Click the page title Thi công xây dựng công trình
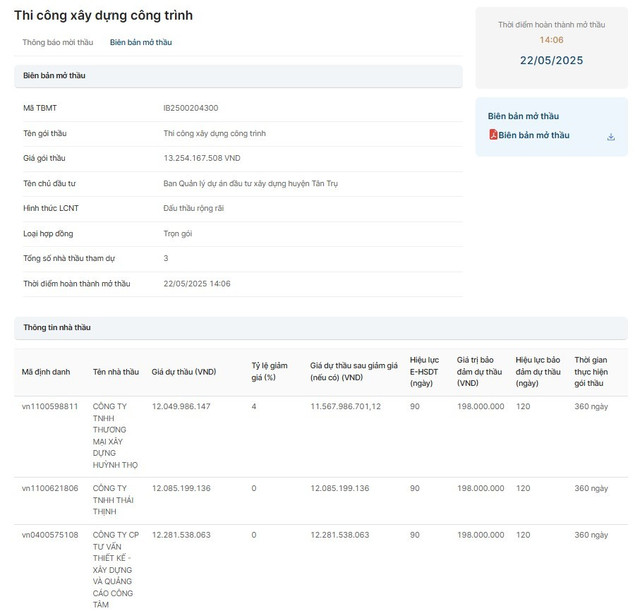Screen dimensions: 640x613 [103, 16]
